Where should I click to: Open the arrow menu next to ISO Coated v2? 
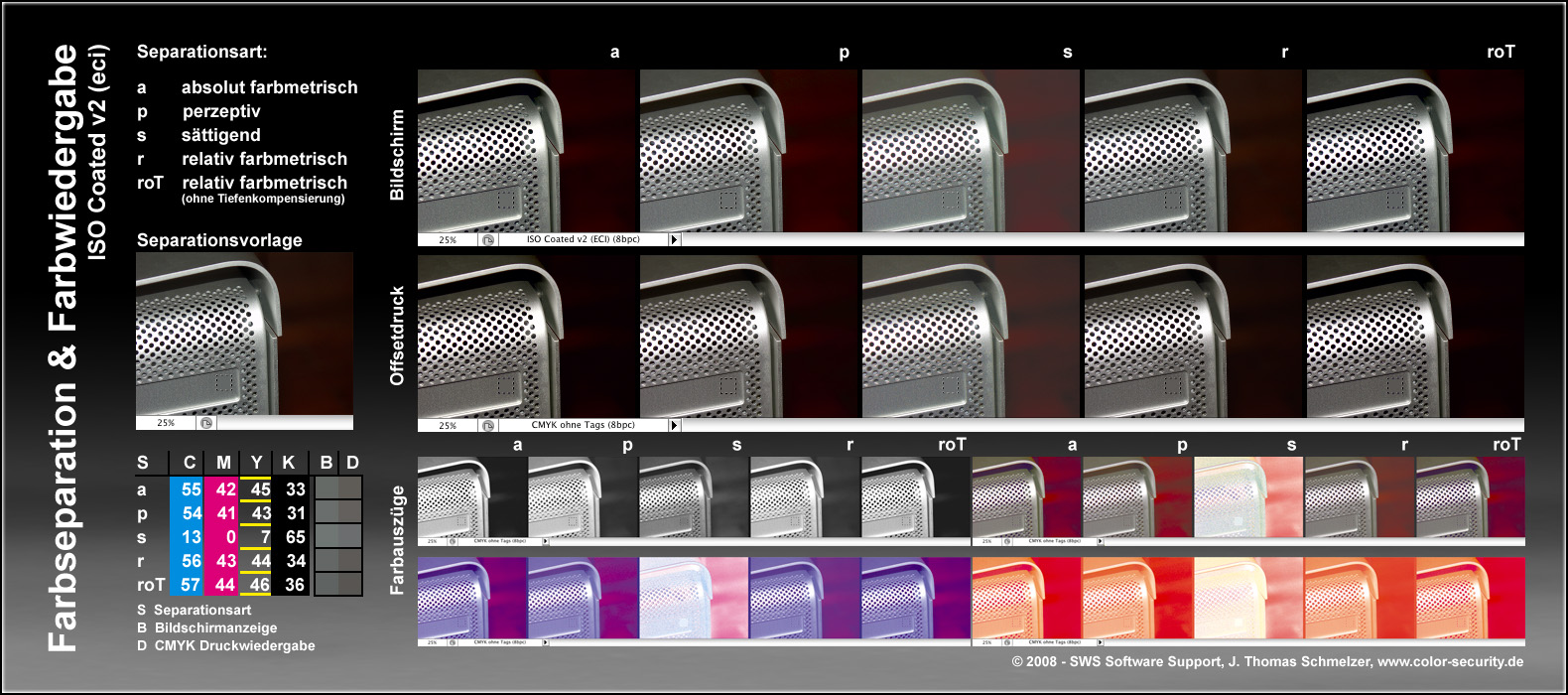675,239
